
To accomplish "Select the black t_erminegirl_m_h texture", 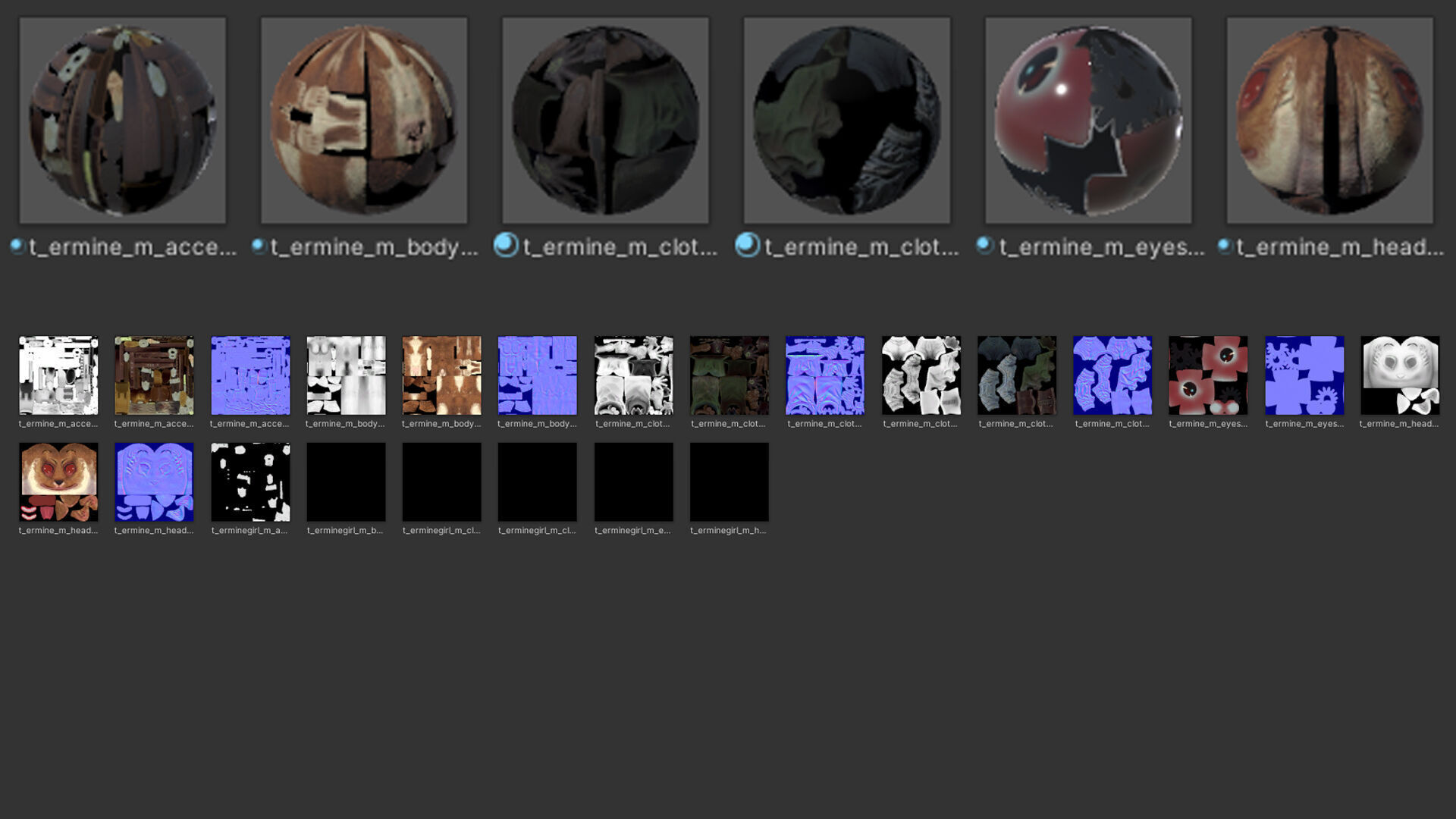I will (729, 482).
